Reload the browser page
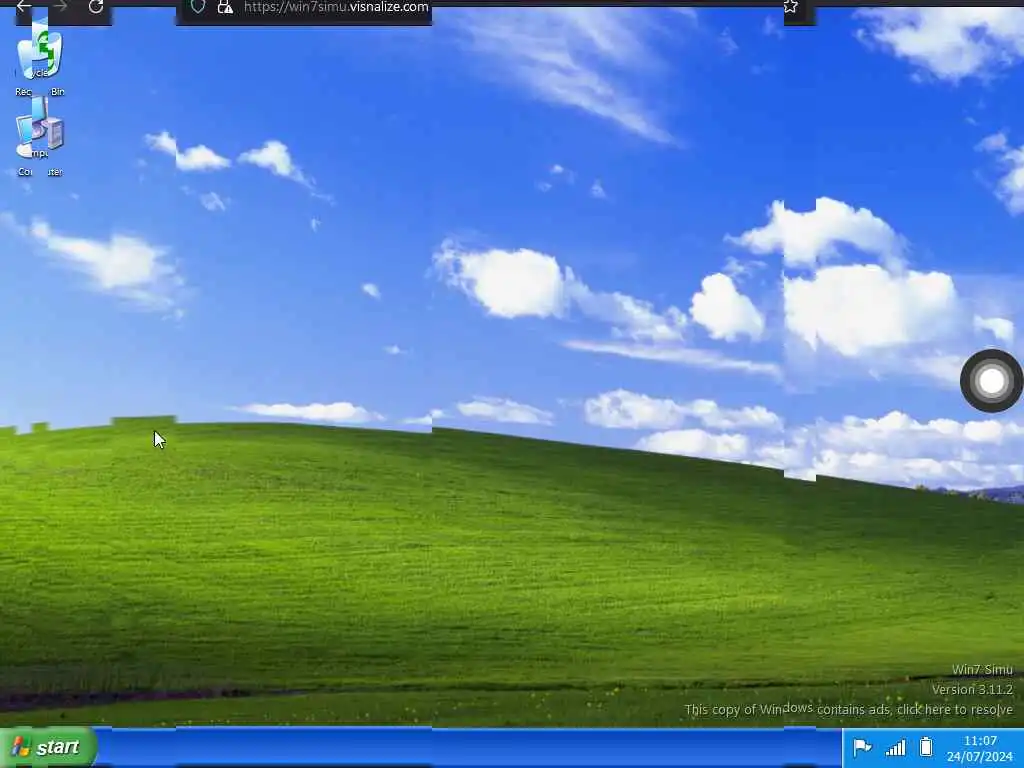This screenshot has width=1024, height=768. point(96,7)
